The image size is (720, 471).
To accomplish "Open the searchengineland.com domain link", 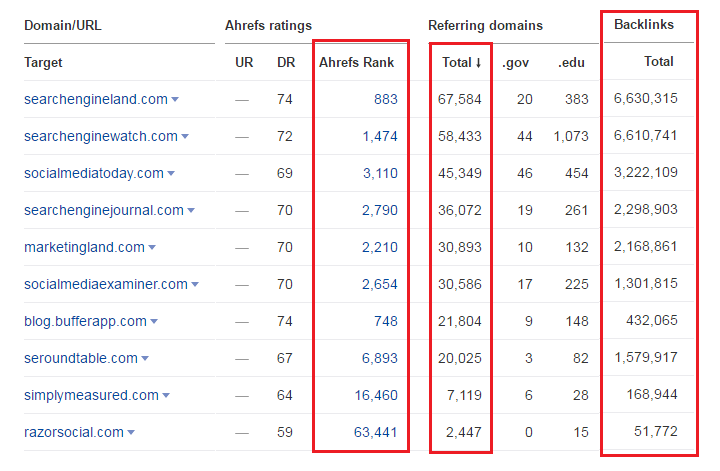I will pos(96,99).
